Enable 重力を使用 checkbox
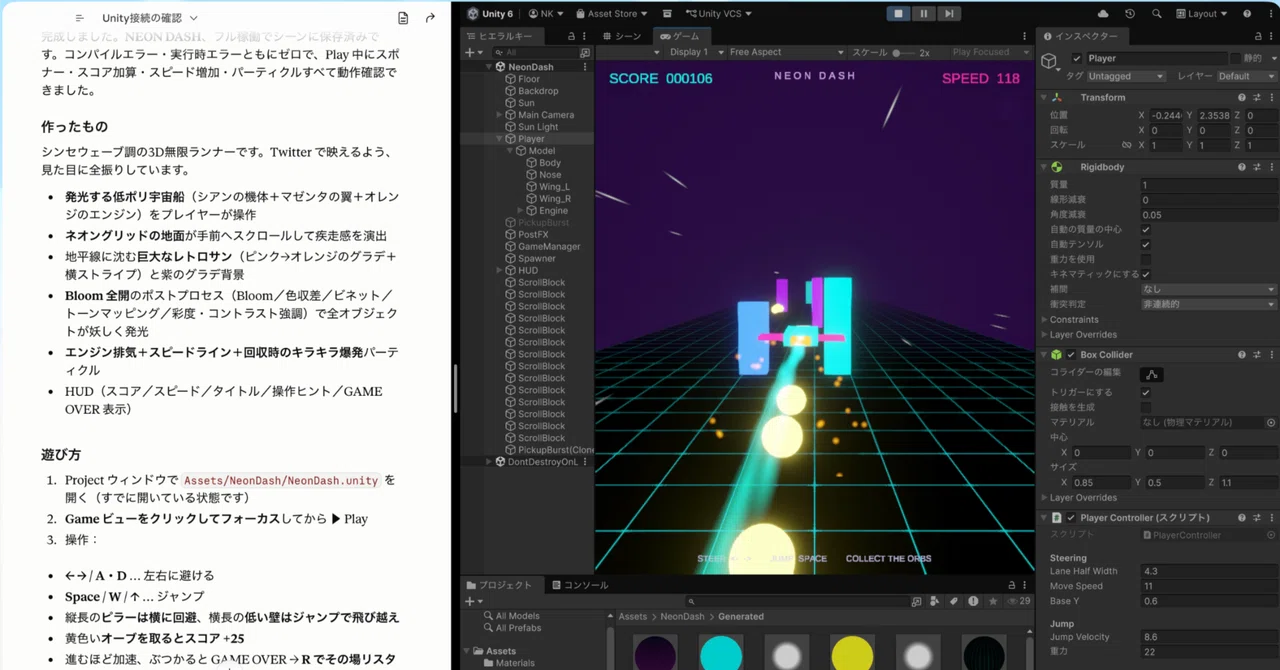The width and height of the screenshot is (1280, 670). [x=1146, y=259]
